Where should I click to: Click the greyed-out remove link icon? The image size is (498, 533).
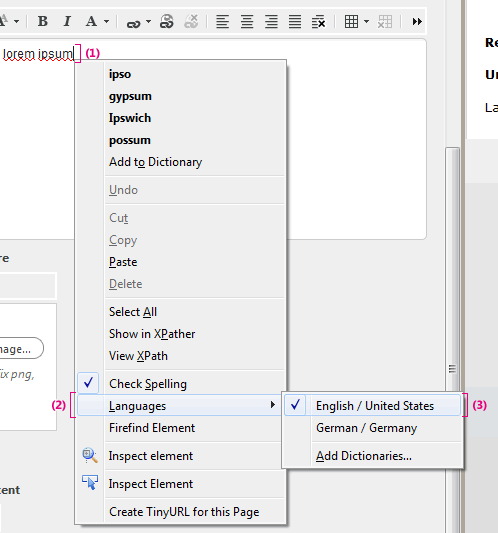191,21
